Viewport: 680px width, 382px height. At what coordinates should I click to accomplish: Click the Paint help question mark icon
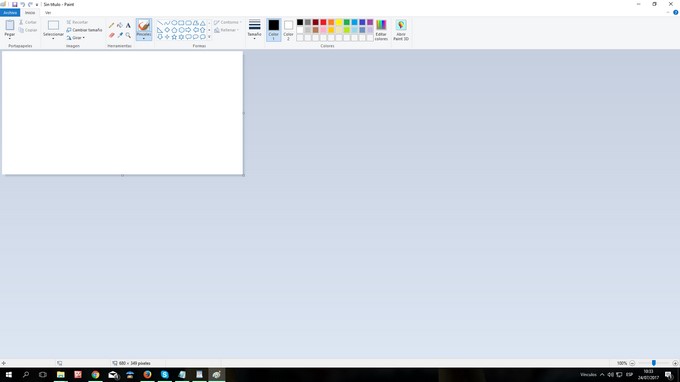(x=676, y=13)
